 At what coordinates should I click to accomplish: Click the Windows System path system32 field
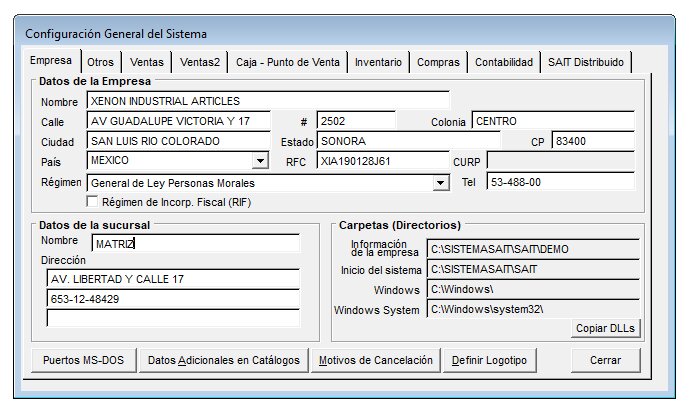[x=533, y=309]
